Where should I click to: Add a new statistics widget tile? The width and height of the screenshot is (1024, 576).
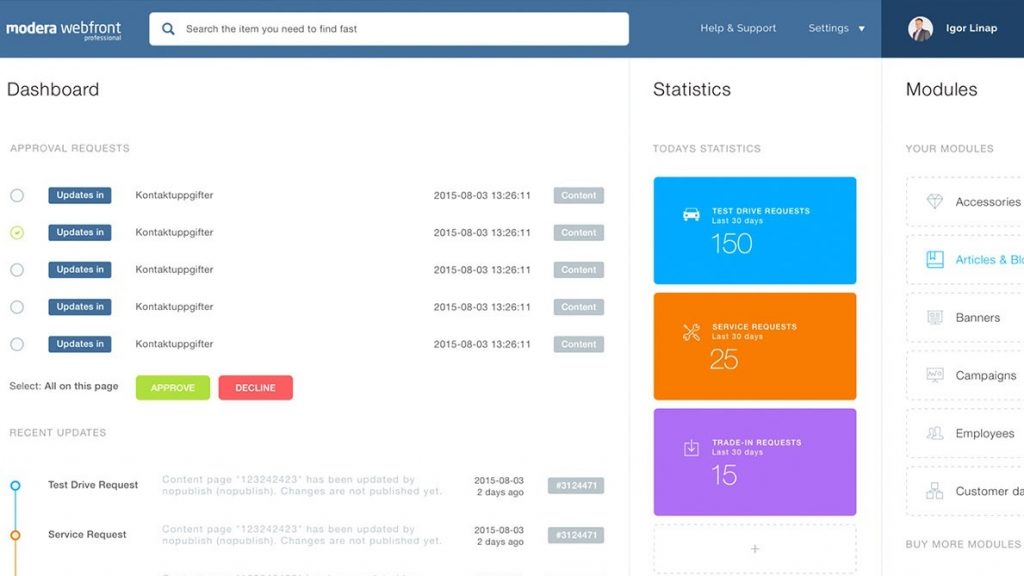[755, 549]
